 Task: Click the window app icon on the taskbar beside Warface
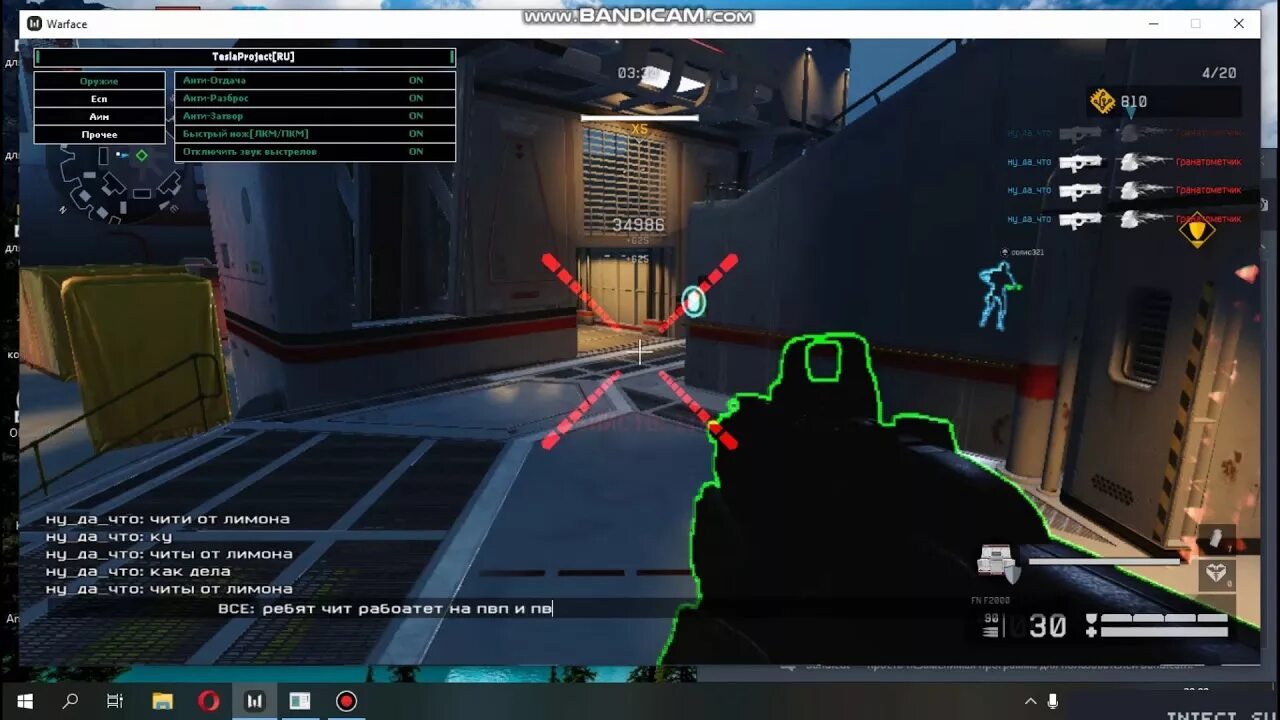(300, 701)
